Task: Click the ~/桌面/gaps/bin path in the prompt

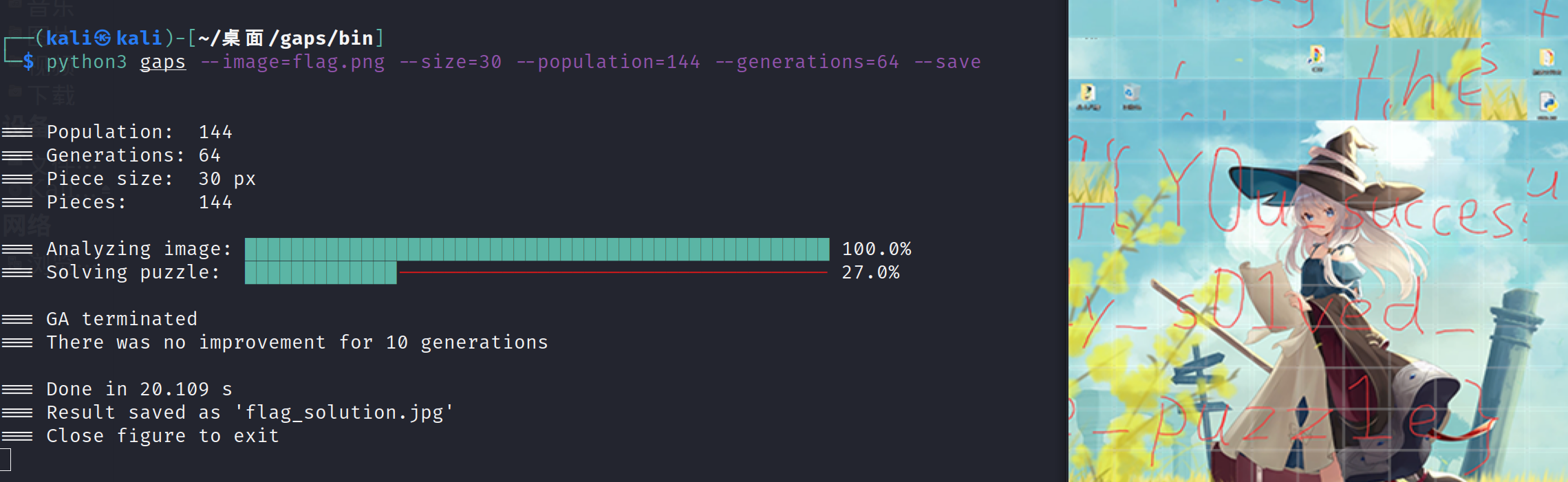Action: (x=286, y=38)
